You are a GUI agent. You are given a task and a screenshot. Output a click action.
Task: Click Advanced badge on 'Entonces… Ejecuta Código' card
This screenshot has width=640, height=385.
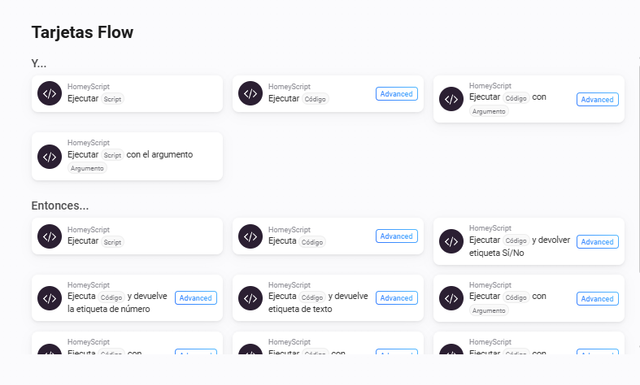coord(396,236)
